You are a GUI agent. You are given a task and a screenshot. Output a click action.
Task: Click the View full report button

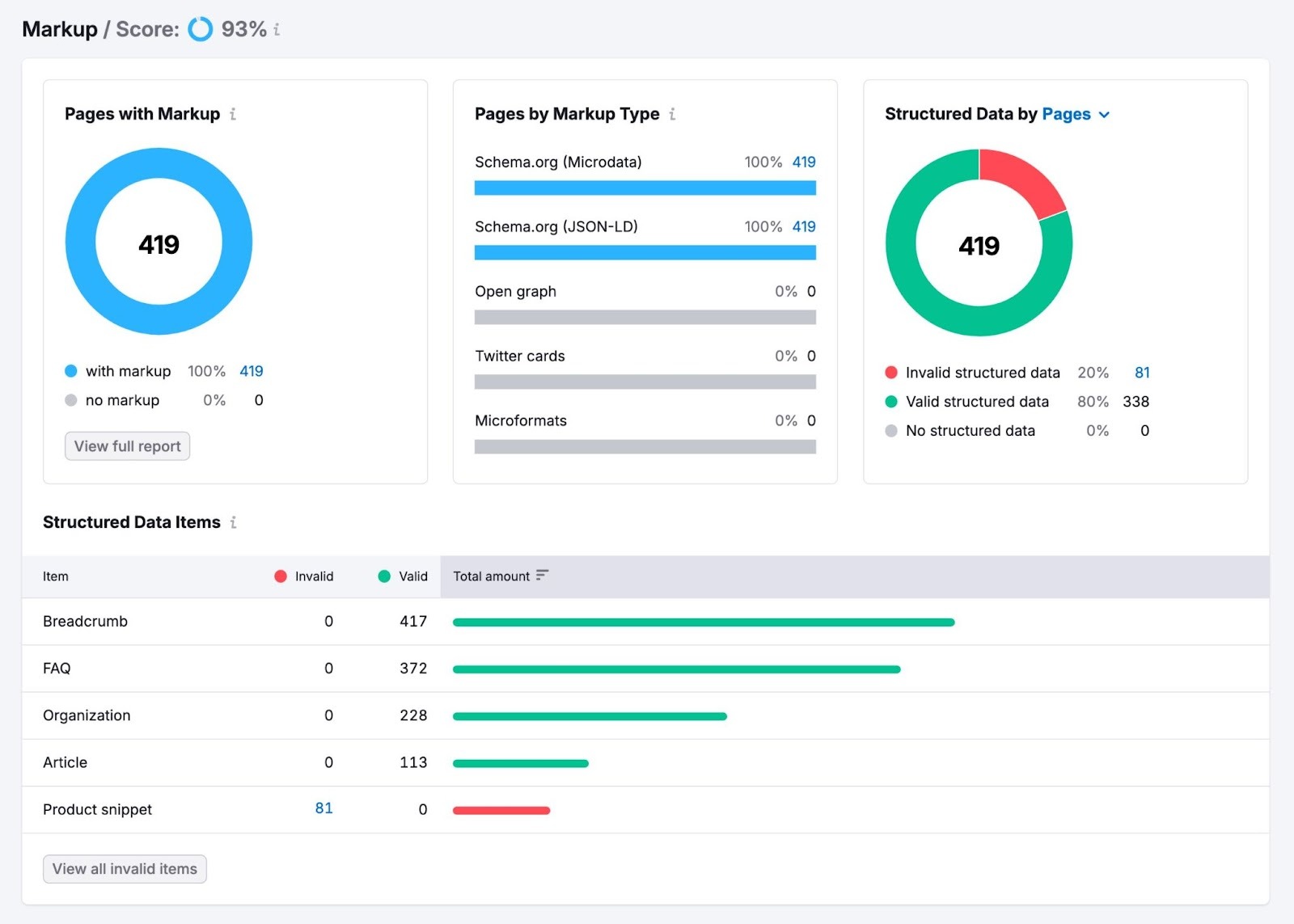coord(126,445)
